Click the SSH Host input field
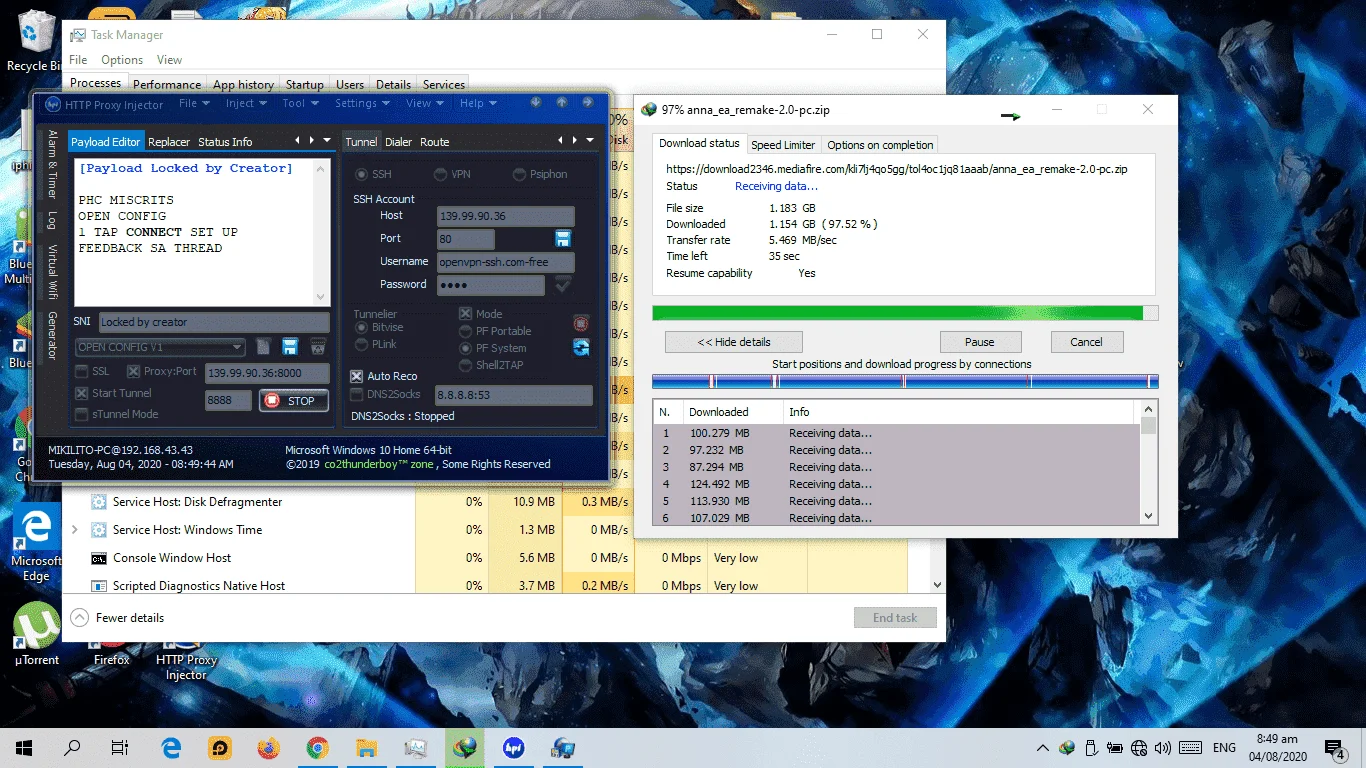Image resolution: width=1366 pixels, height=768 pixels. click(506, 216)
